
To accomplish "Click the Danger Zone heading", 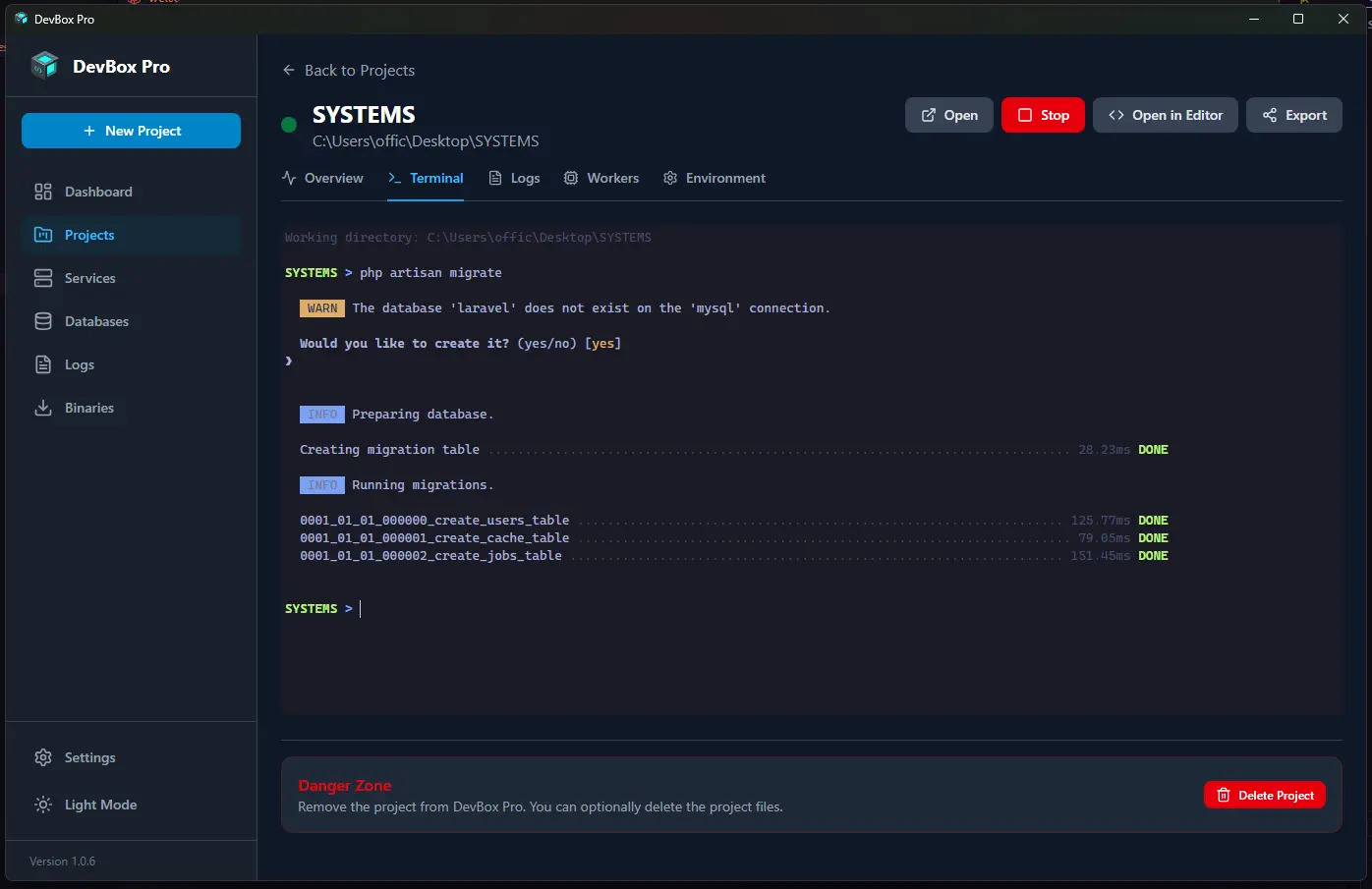I will 345,786.
